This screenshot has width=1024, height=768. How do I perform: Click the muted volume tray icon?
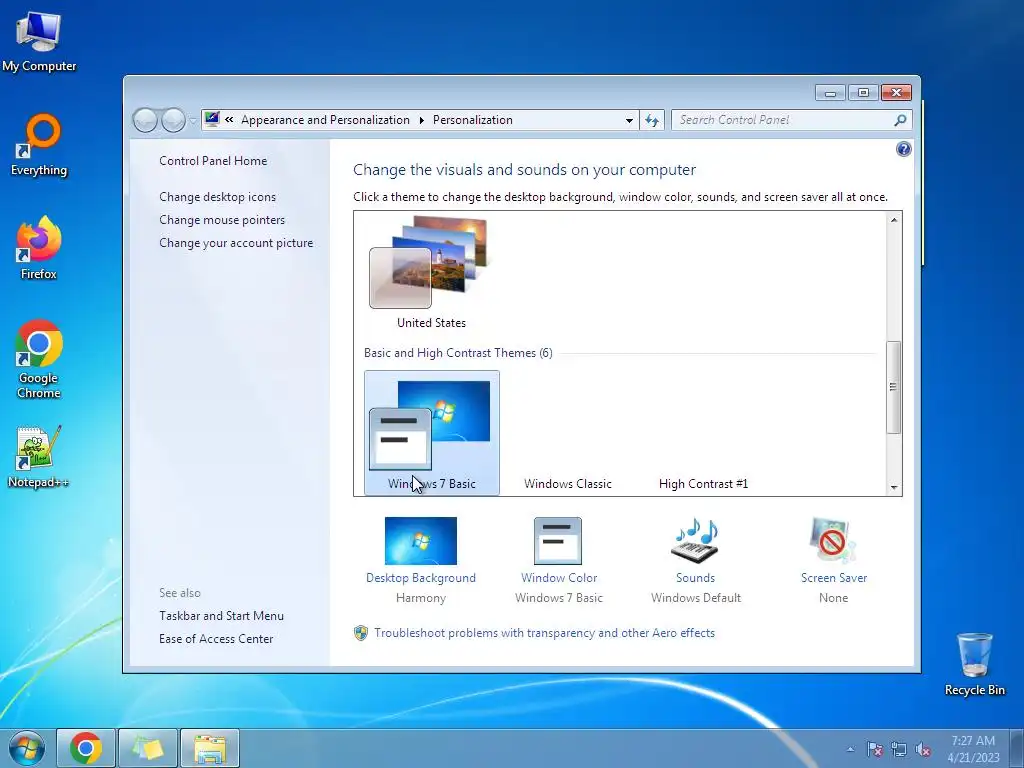click(x=923, y=749)
